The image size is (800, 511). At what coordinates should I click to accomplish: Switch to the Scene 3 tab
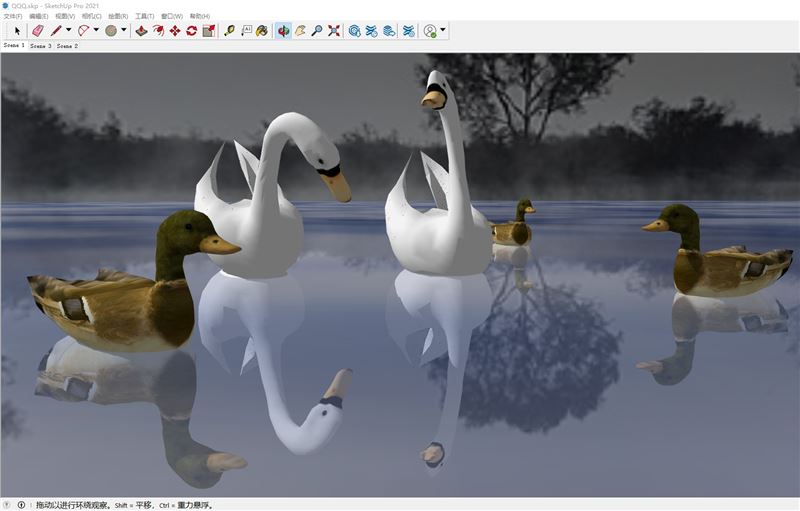pos(40,46)
